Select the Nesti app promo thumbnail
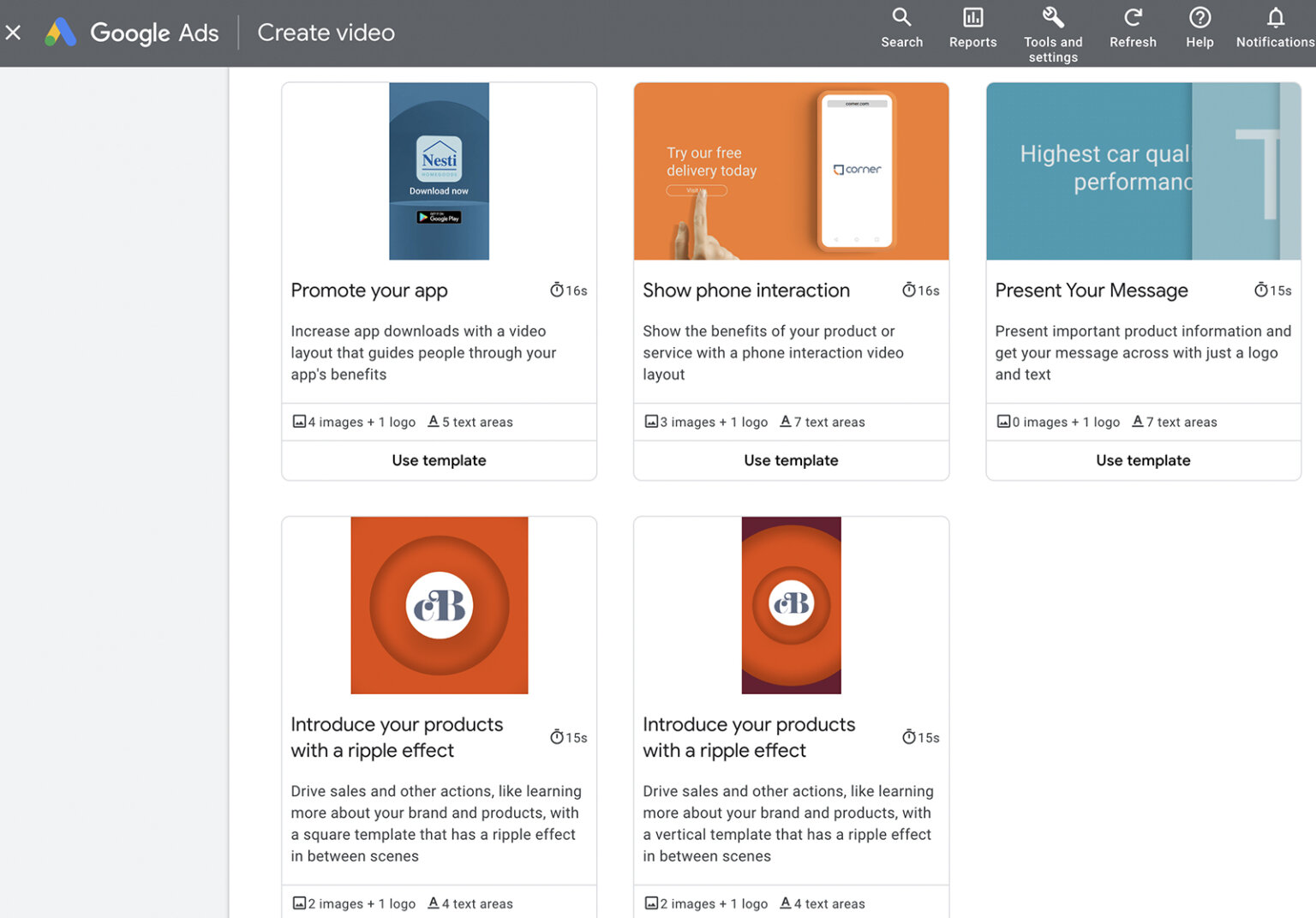 pyautogui.click(x=439, y=171)
